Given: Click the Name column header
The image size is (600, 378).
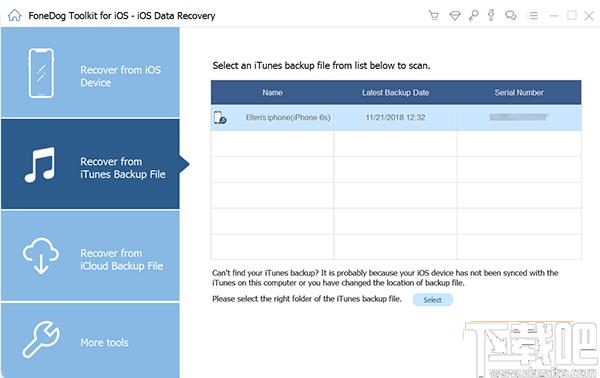Looking at the screenshot, I should pyautogui.click(x=272, y=93).
